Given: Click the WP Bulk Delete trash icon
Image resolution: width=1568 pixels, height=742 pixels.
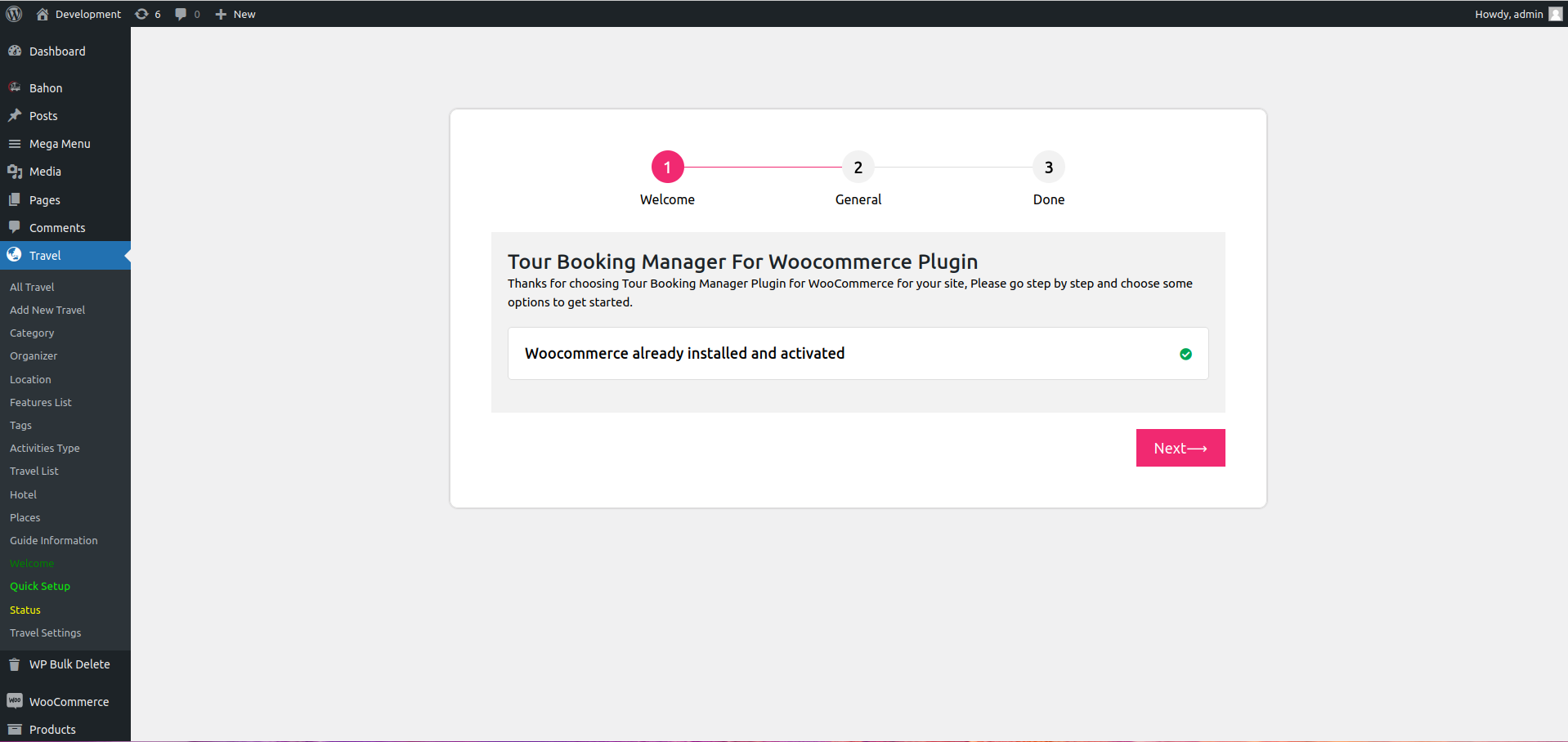Looking at the screenshot, I should click(15, 664).
